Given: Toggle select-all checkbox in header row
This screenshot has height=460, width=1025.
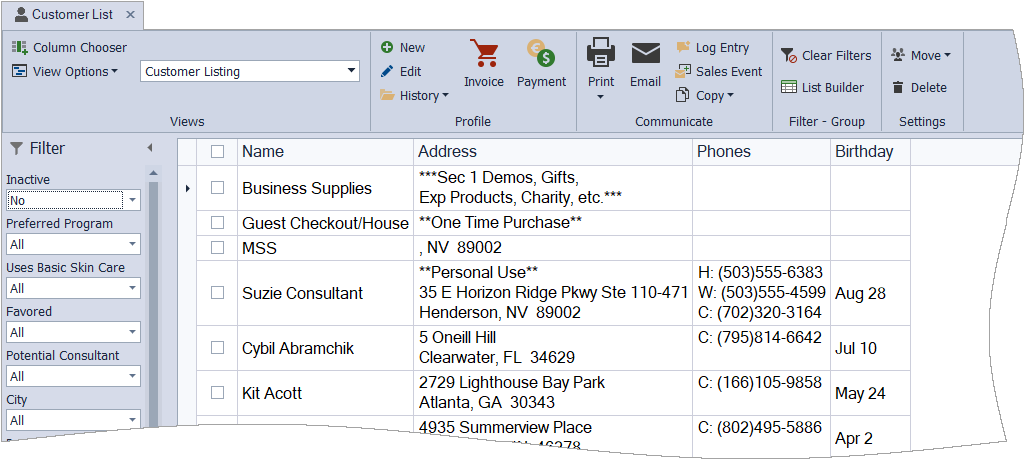Looking at the screenshot, I should 217,152.
